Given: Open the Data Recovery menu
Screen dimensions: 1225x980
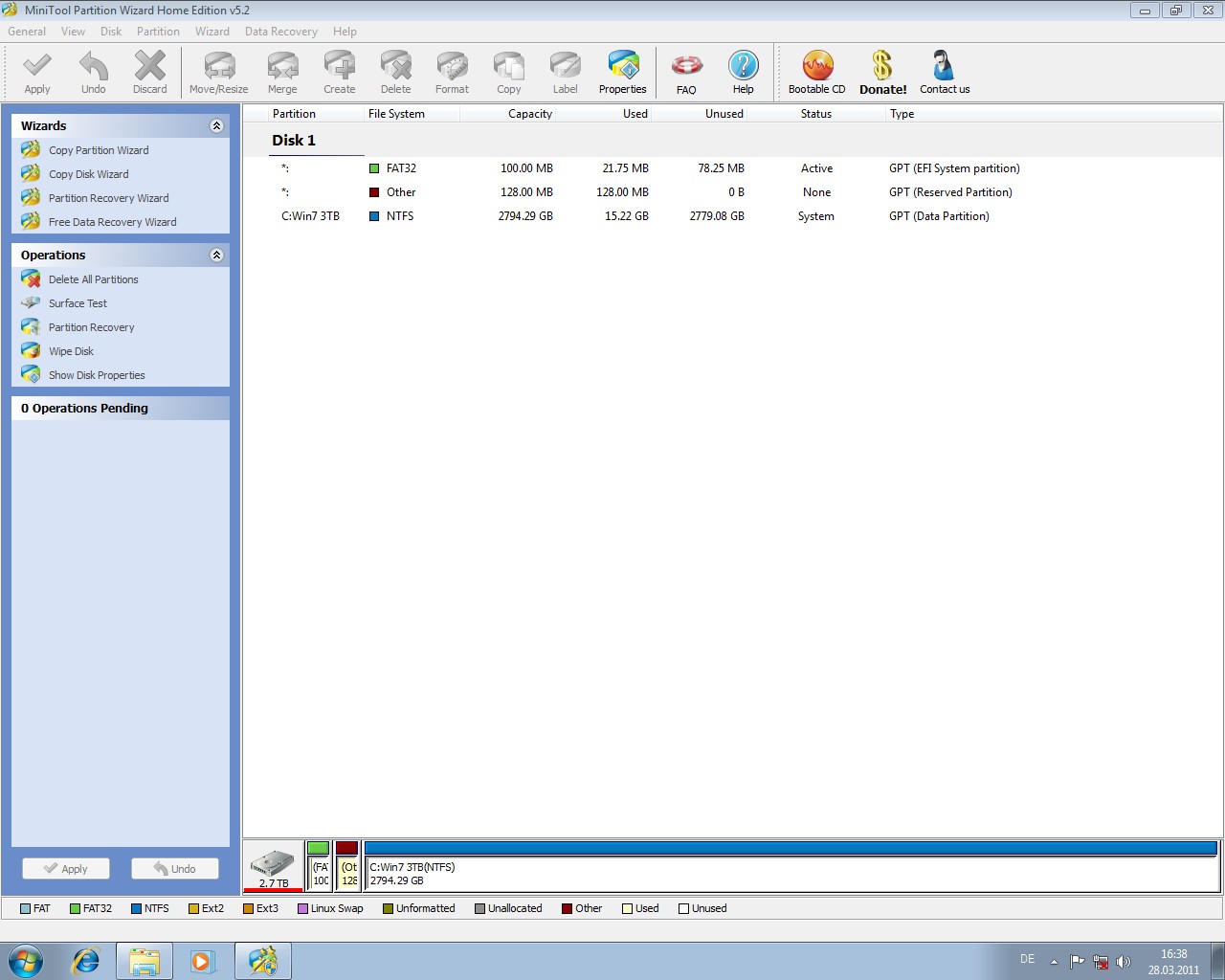Looking at the screenshot, I should (280, 32).
